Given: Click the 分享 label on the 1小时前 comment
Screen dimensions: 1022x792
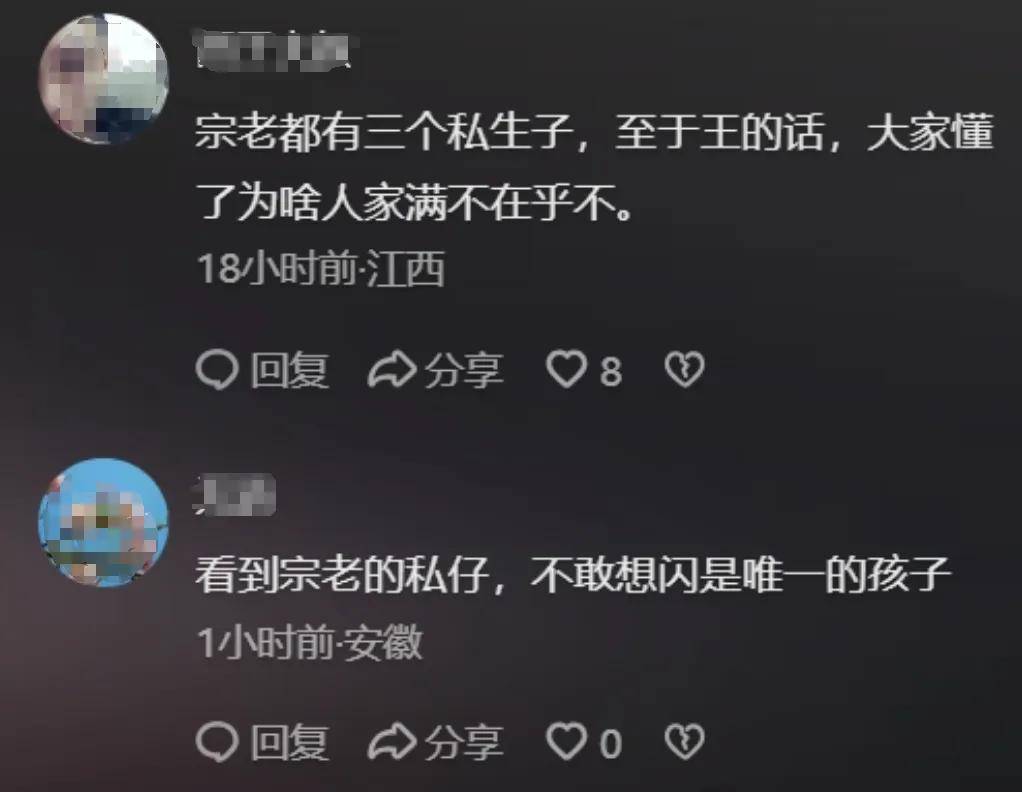Looking at the screenshot, I should click(x=464, y=742).
